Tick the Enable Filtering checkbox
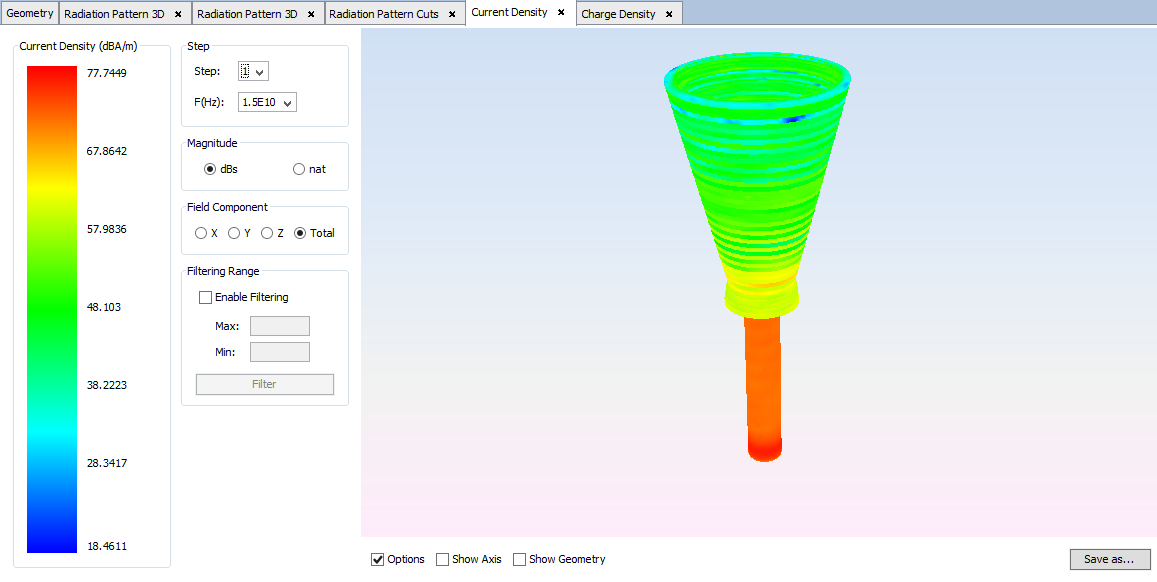This screenshot has width=1157, height=582. click(206, 297)
